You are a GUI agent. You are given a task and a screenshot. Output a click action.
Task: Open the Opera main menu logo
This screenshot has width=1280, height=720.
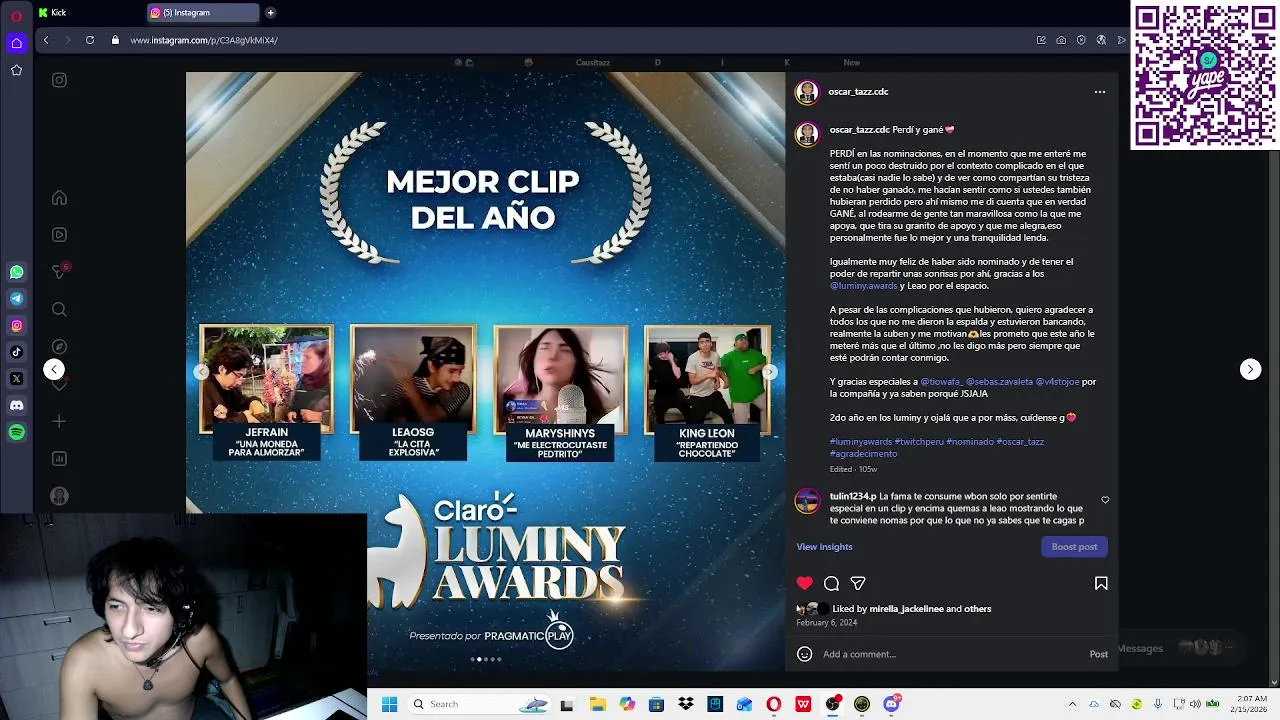pyautogui.click(x=16, y=15)
